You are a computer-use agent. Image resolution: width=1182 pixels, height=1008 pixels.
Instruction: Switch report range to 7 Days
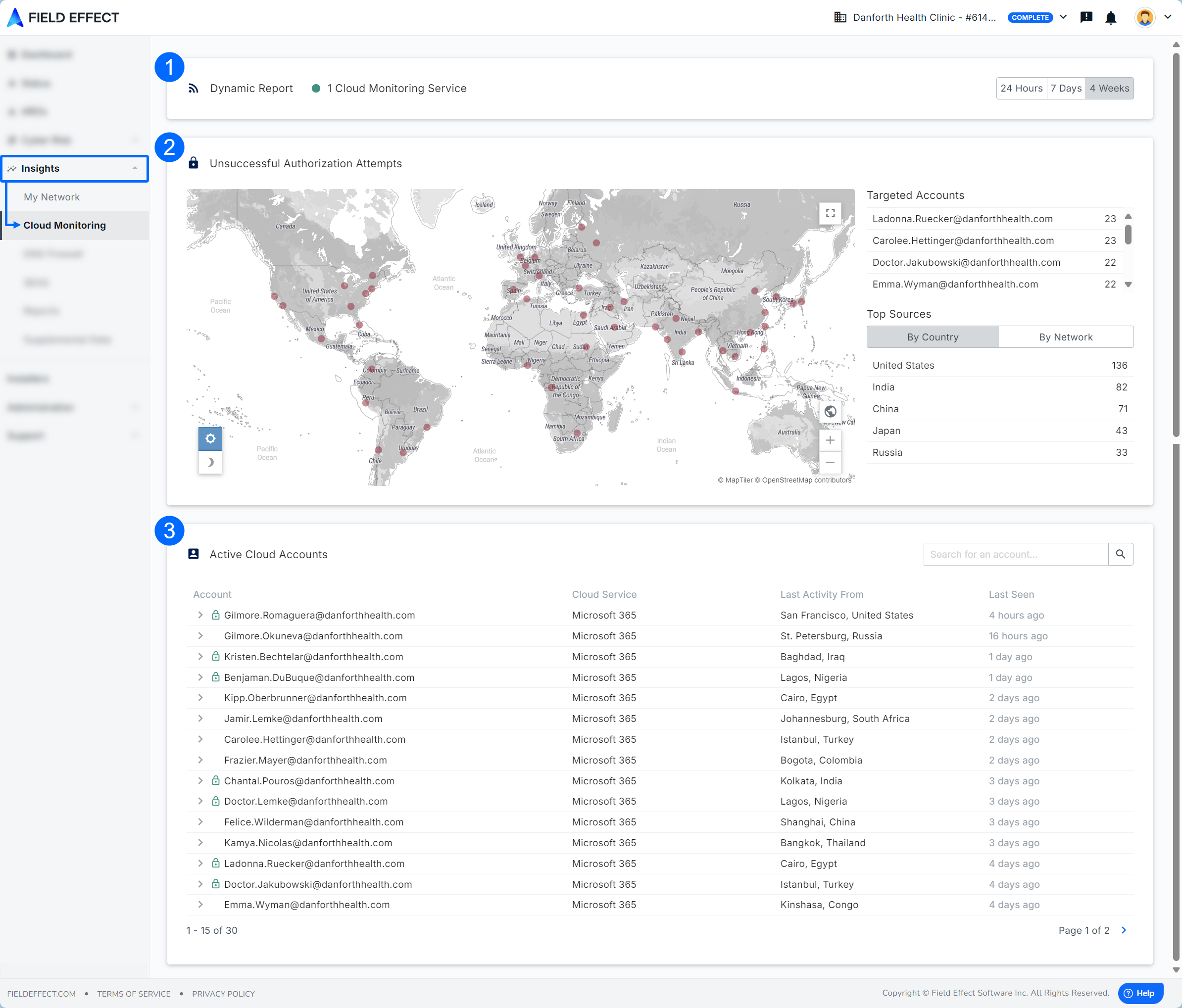[x=1066, y=89]
